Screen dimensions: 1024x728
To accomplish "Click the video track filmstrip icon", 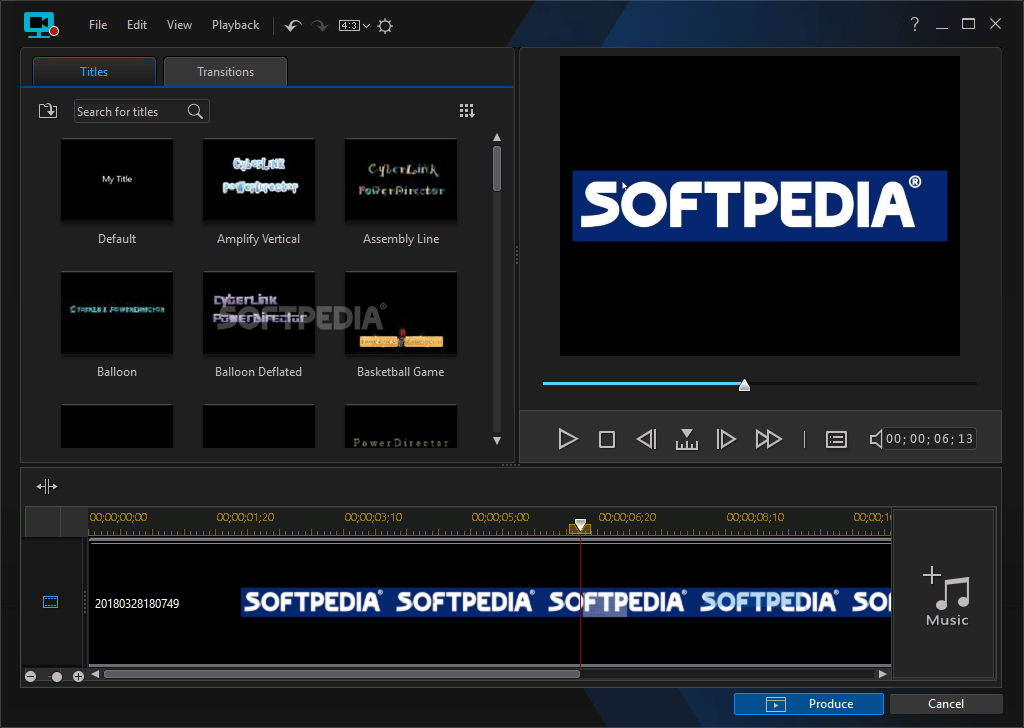I will pyautogui.click(x=50, y=602).
